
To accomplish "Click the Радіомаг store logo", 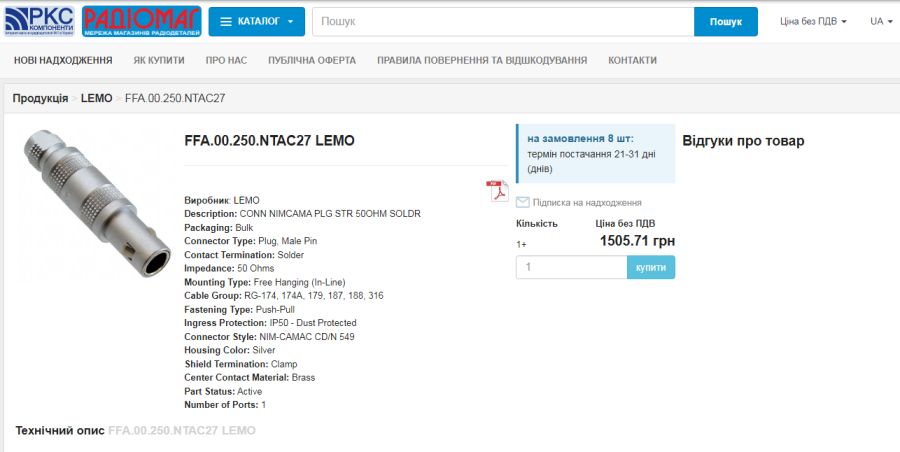I will (142, 21).
